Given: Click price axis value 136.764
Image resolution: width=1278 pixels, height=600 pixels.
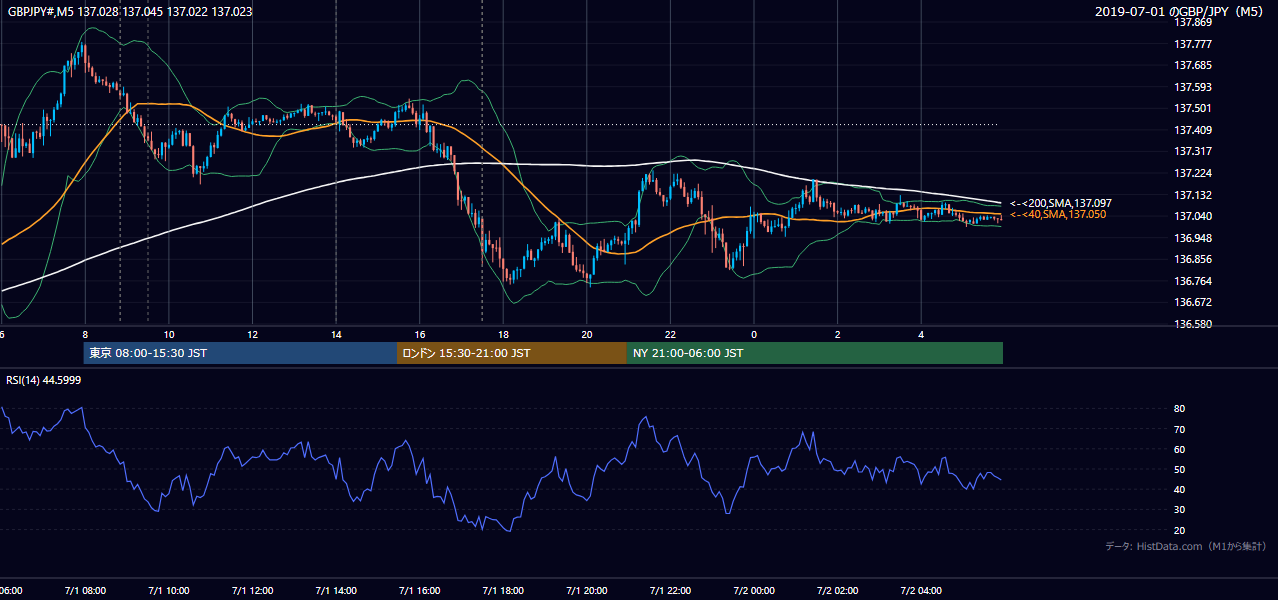Looking at the screenshot, I should point(1193,281).
